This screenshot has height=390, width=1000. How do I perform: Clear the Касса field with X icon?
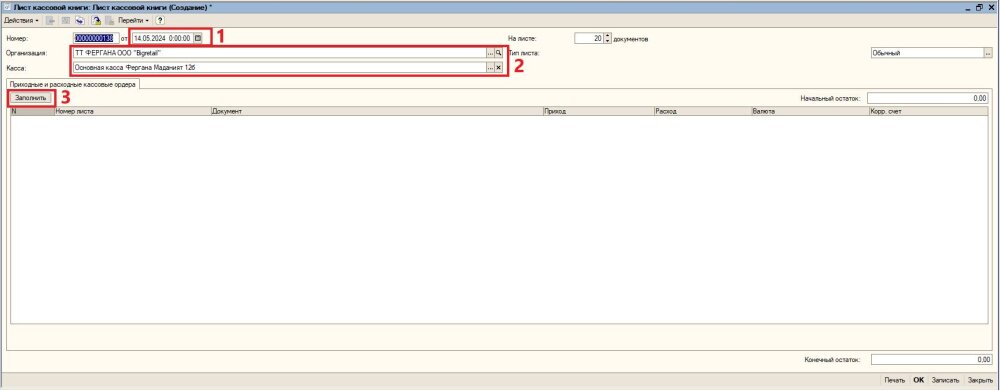point(499,67)
